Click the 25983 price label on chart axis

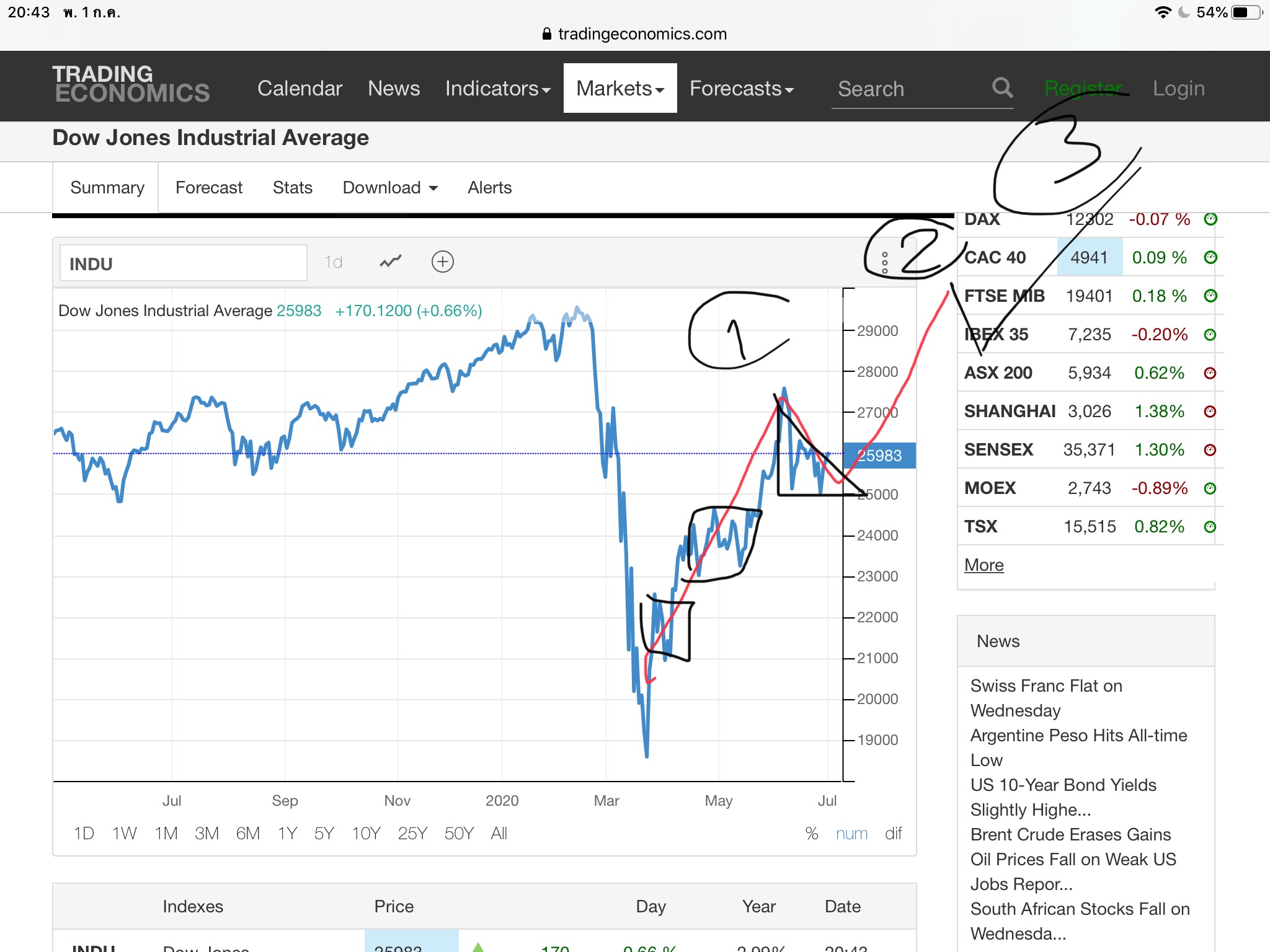[879, 456]
